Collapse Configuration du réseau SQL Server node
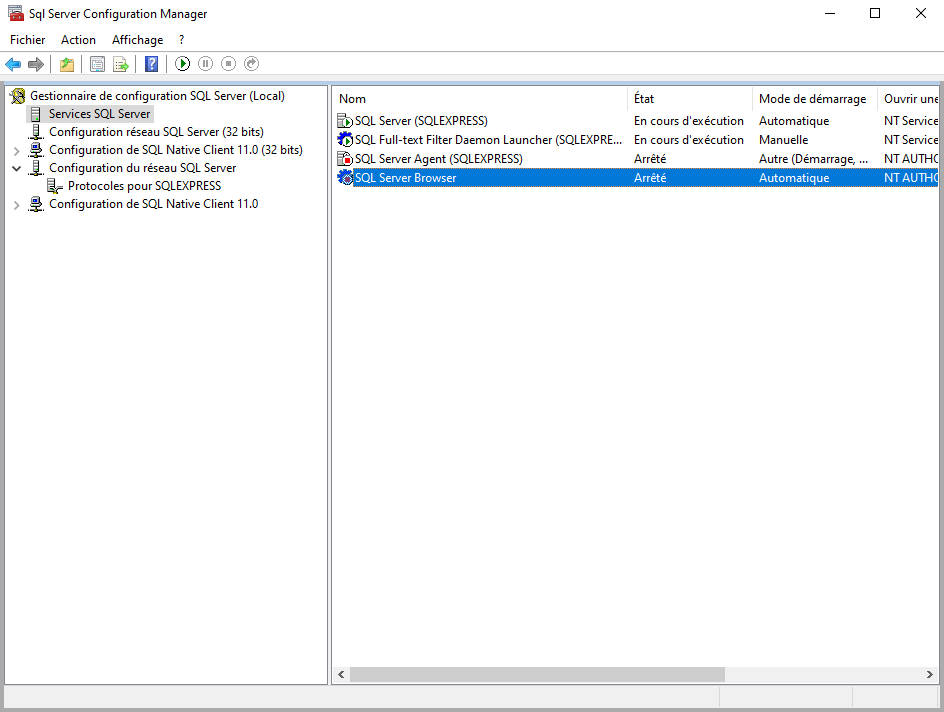 pyautogui.click(x=16, y=168)
